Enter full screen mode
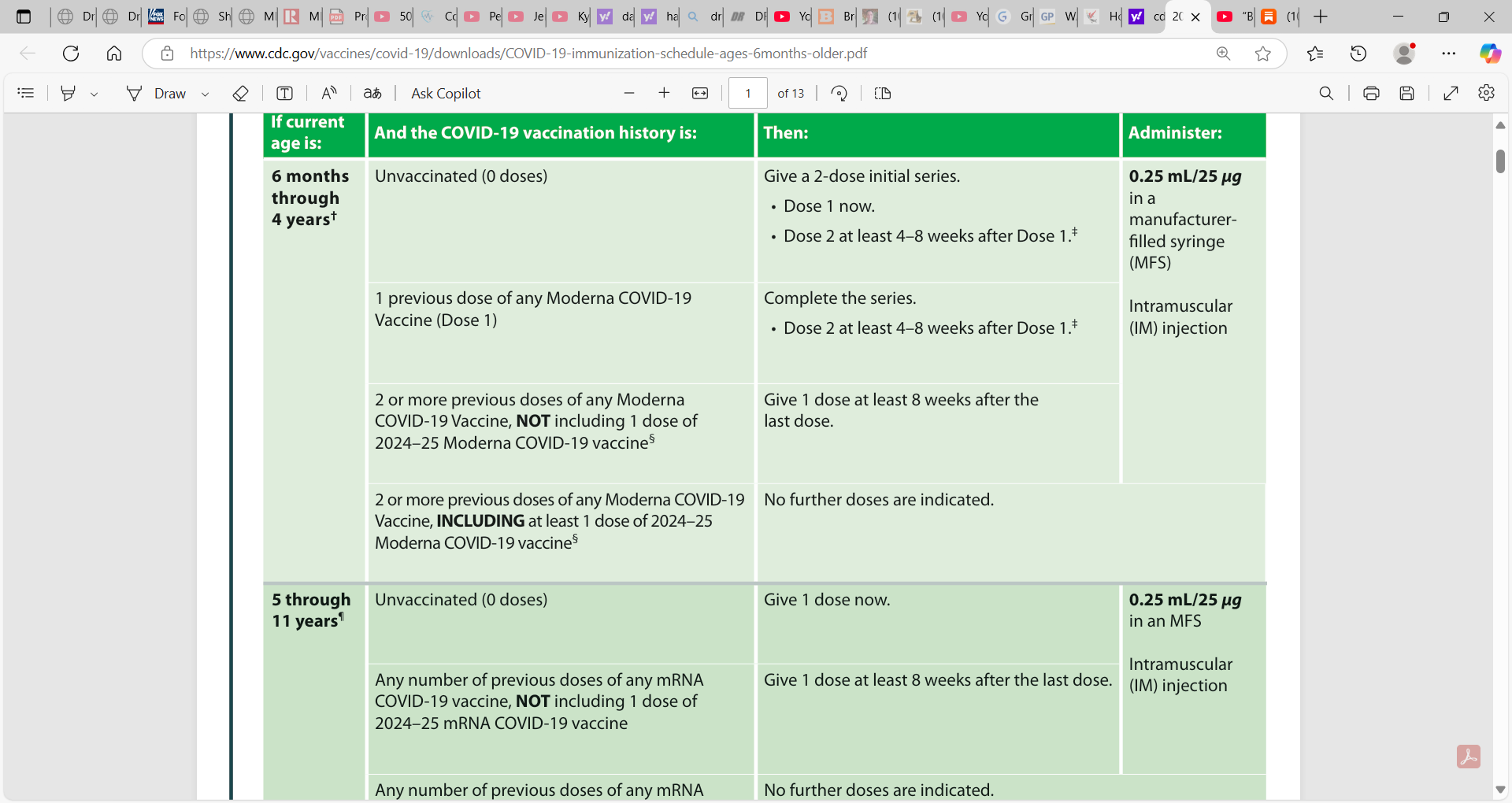The image size is (1512, 803). 1451,93
